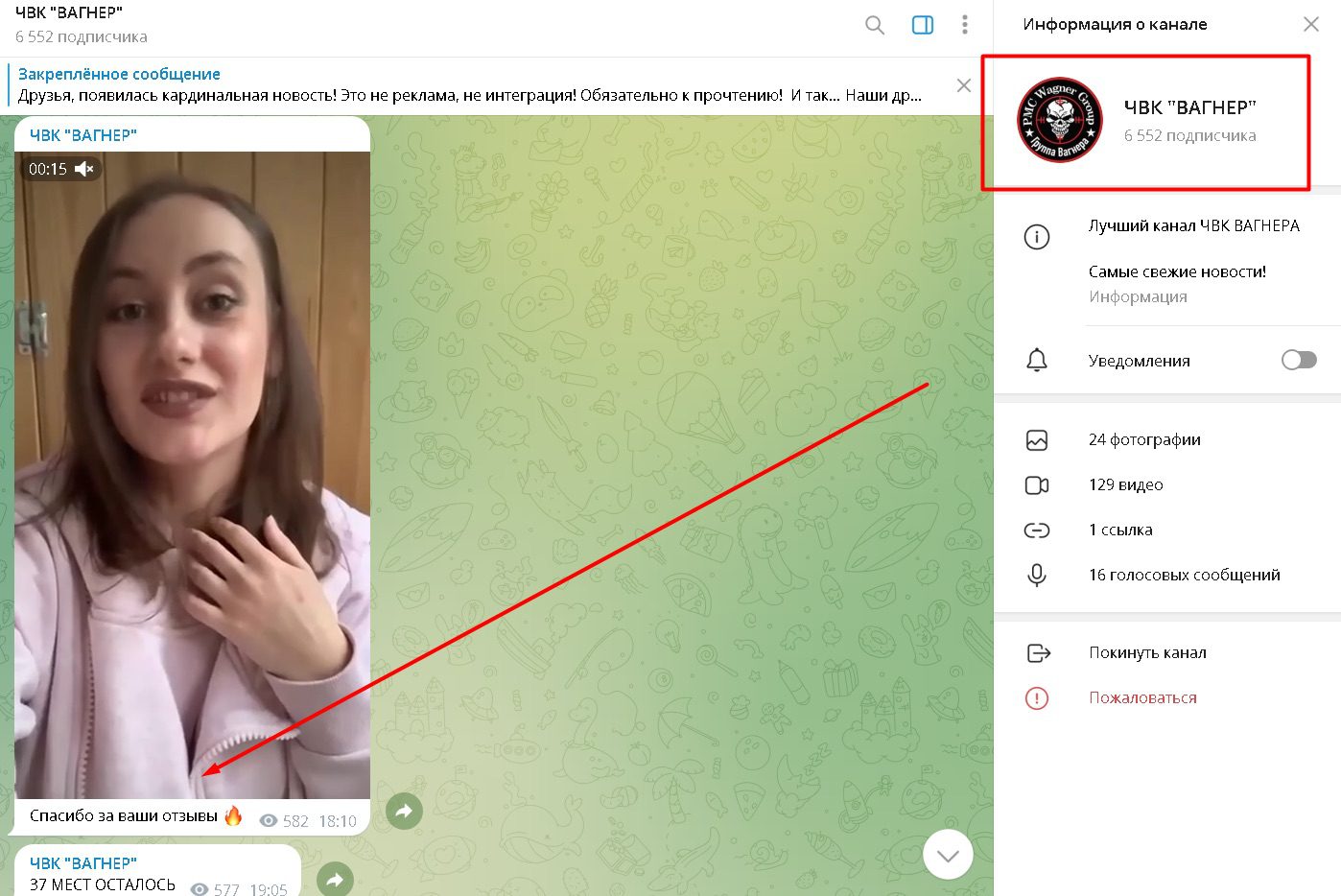The width and height of the screenshot is (1341, 896).
Task: Open the three-dot more options menu
Action: point(964,25)
